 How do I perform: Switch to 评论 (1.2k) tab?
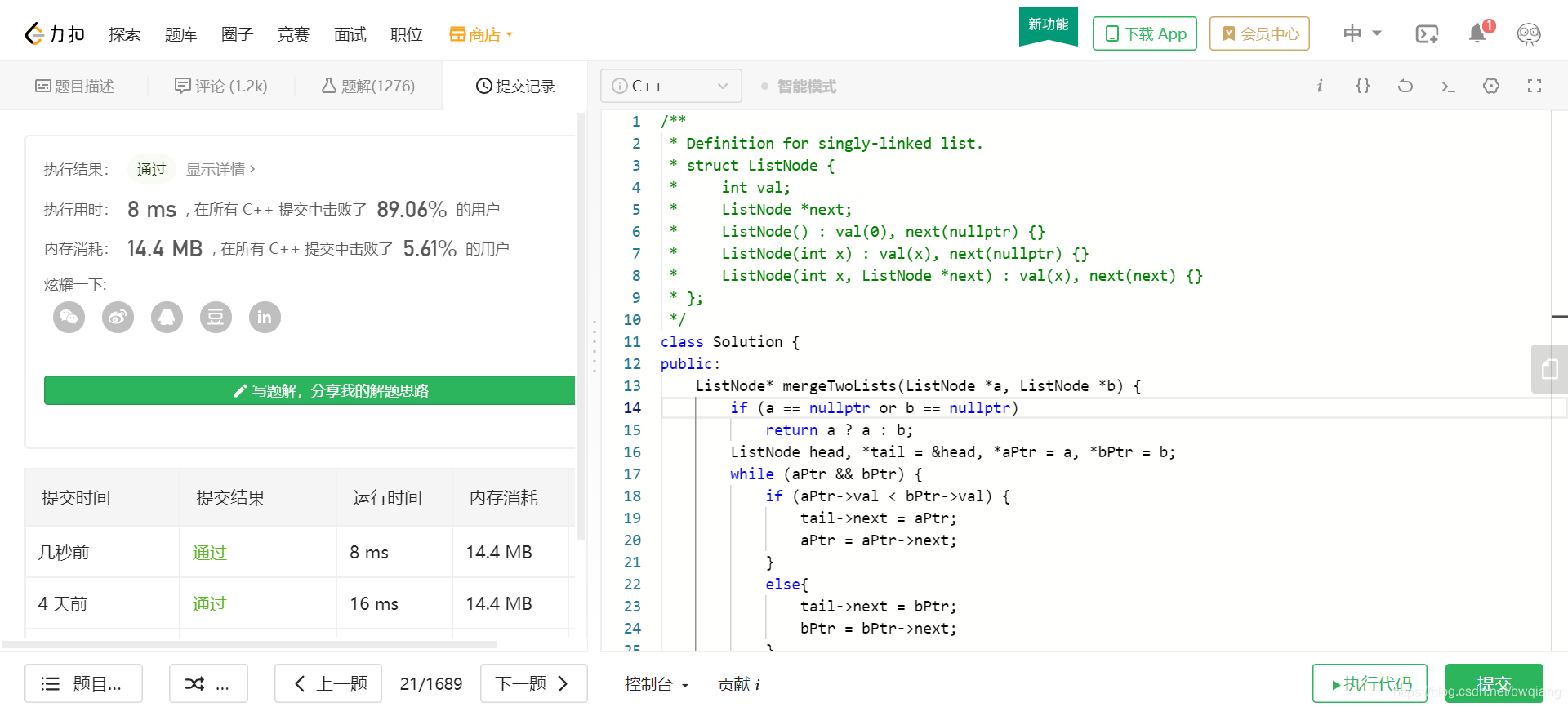pyautogui.click(x=221, y=86)
